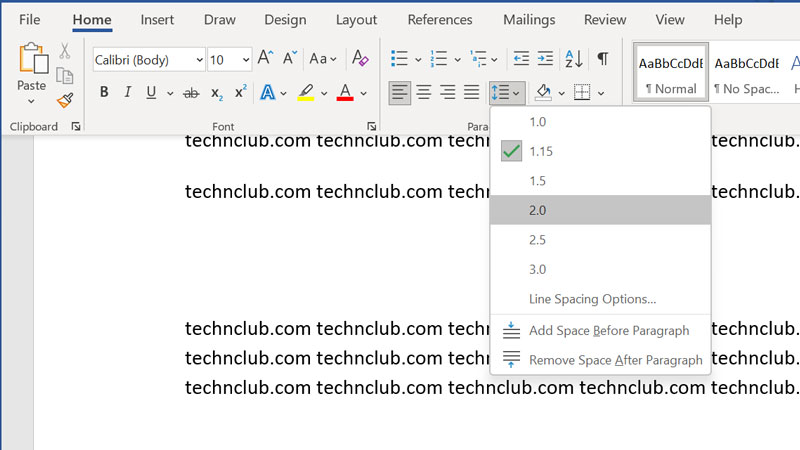Apply the text highlight color marker
800x450 pixels.
(x=306, y=92)
